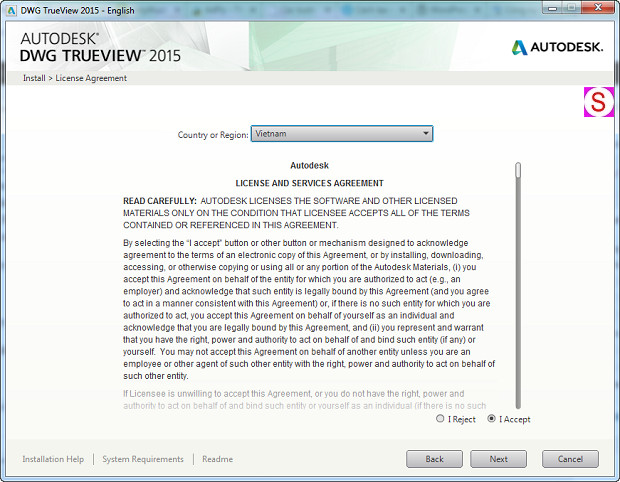620x482 pixels.
Task: Click the Autodesk logo in header
Action: click(x=557, y=47)
